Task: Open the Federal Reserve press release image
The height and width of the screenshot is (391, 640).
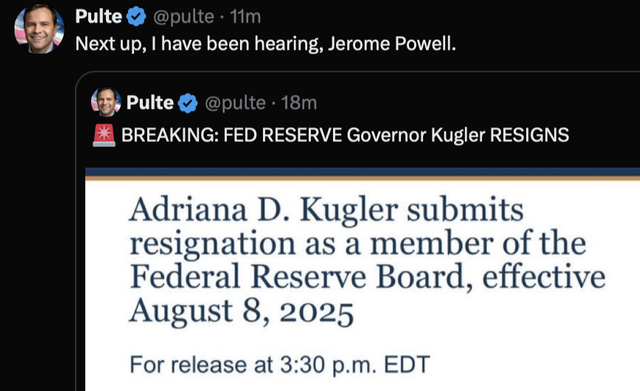Action: (362, 279)
